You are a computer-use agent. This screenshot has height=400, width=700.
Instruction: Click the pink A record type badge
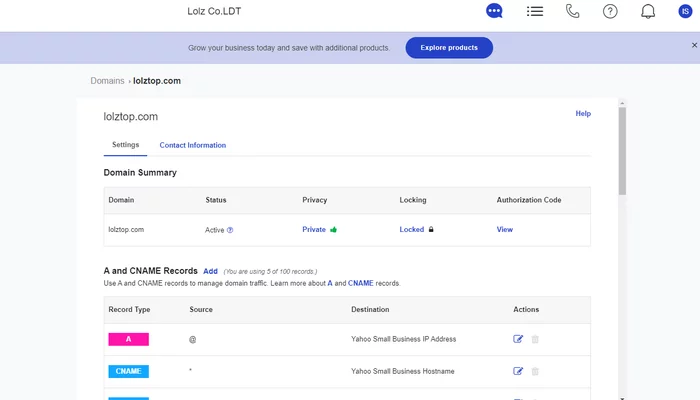129,339
